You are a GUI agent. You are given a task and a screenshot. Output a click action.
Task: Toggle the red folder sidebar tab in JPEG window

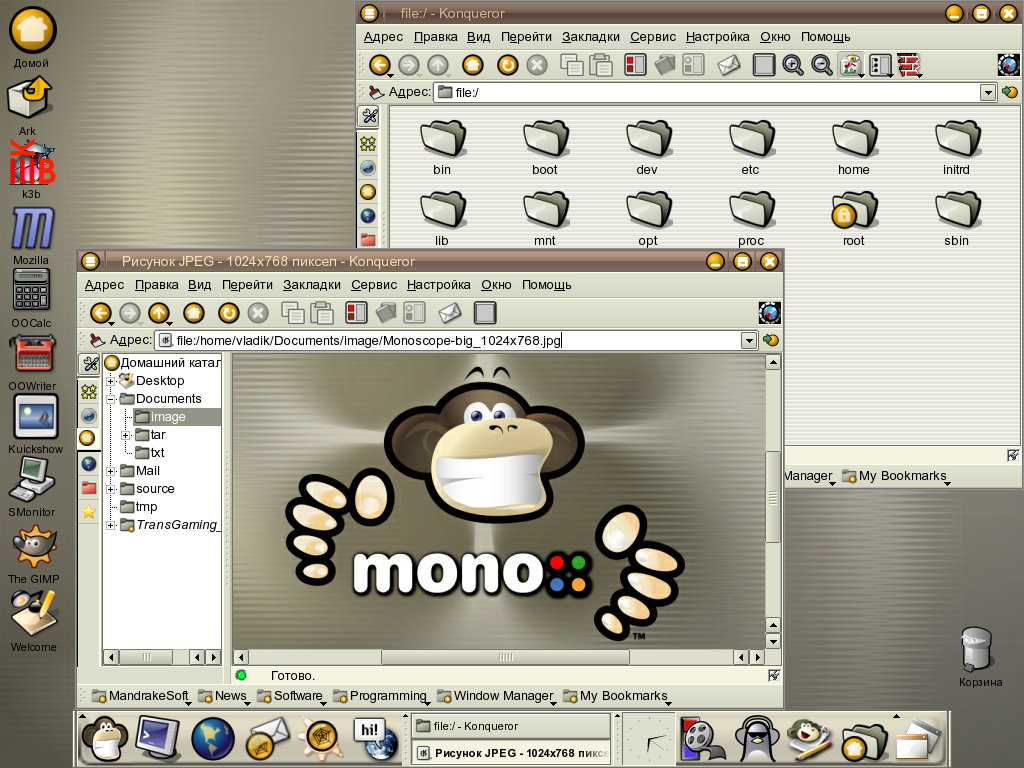click(x=88, y=487)
